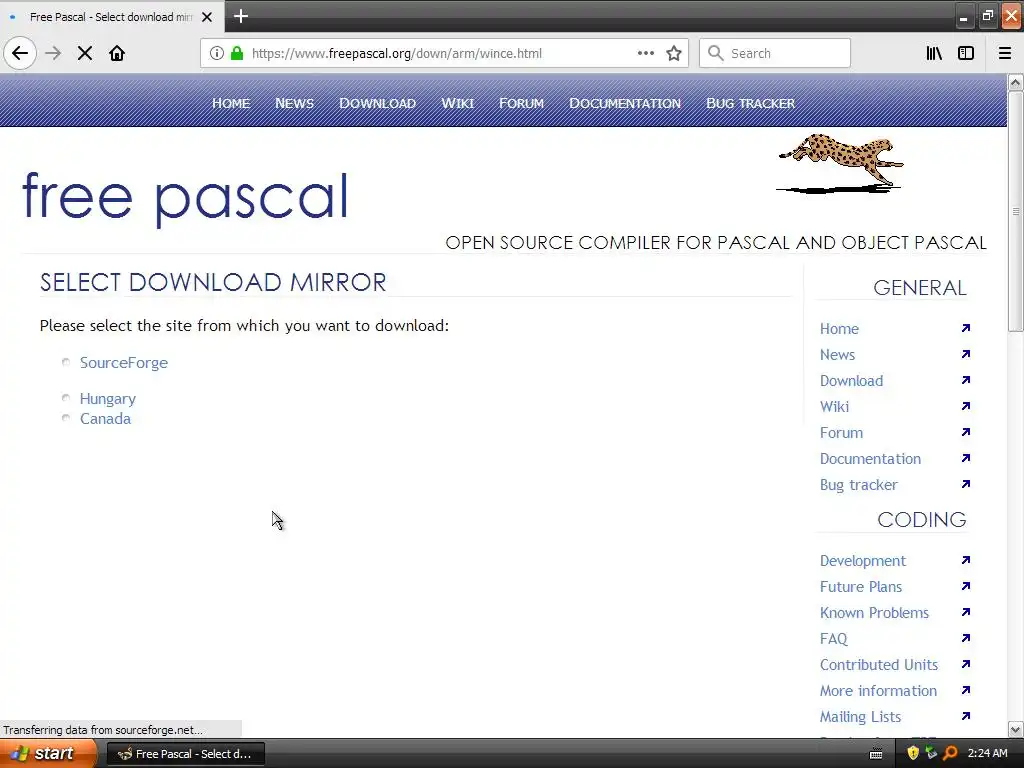Download from the Hungary mirror link
Screen dimensions: 1024x768
click(x=108, y=399)
